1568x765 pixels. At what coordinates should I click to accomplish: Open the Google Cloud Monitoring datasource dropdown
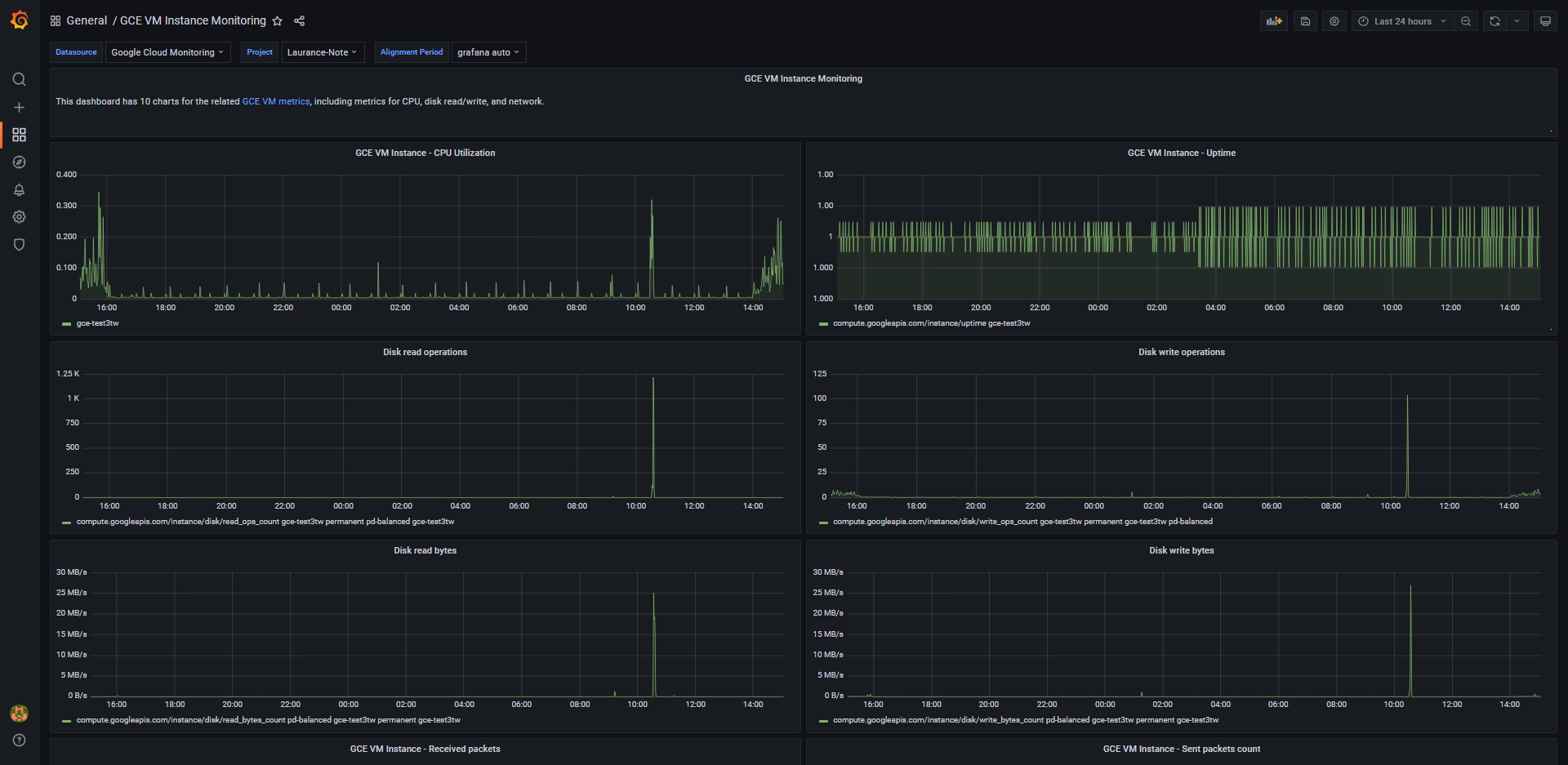click(x=167, y=52)
